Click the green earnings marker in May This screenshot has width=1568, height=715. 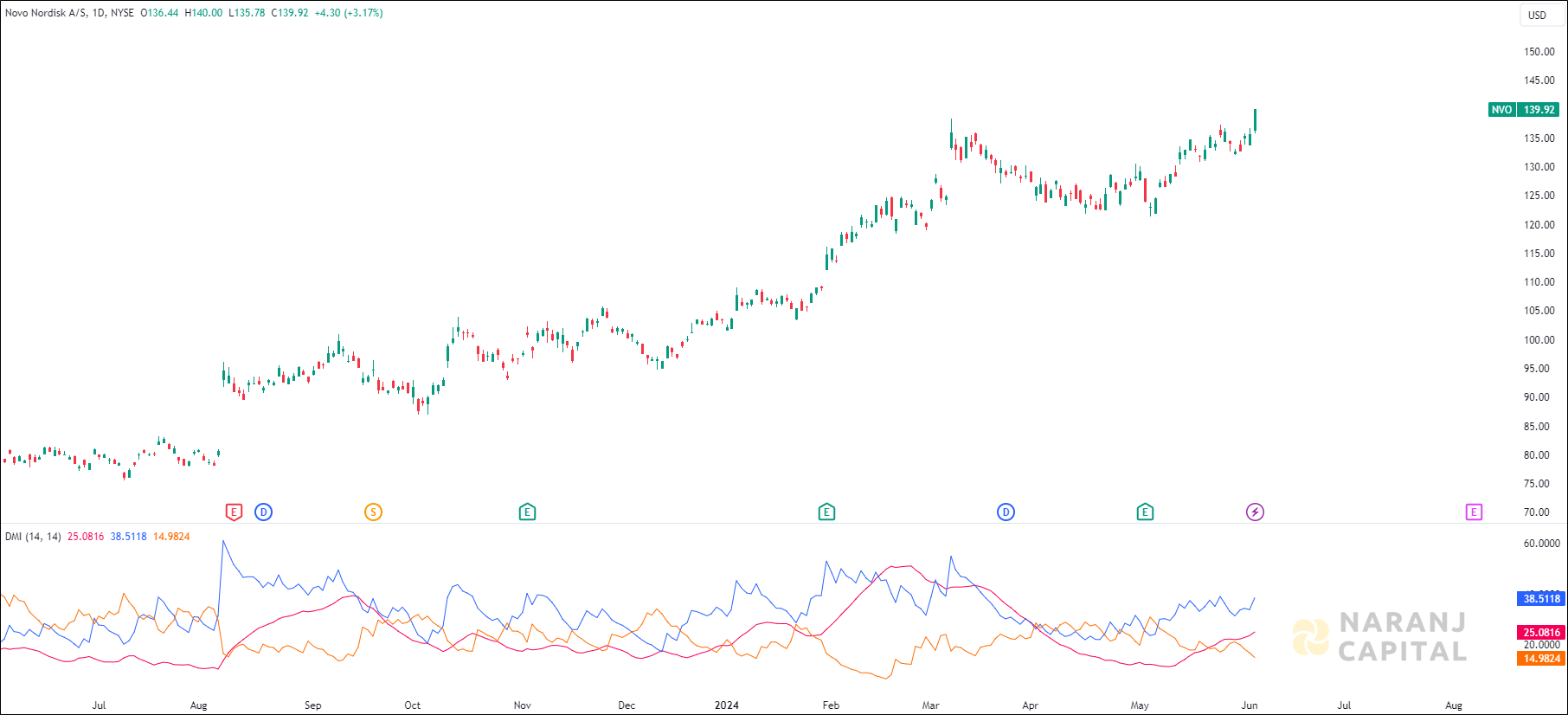click(1145, 512)
